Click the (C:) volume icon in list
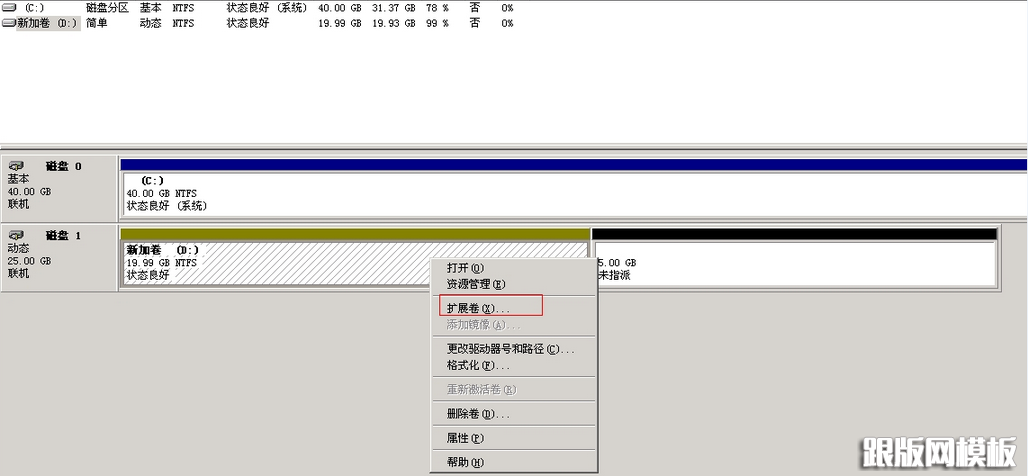1029x476 pixels. (9, 8)
